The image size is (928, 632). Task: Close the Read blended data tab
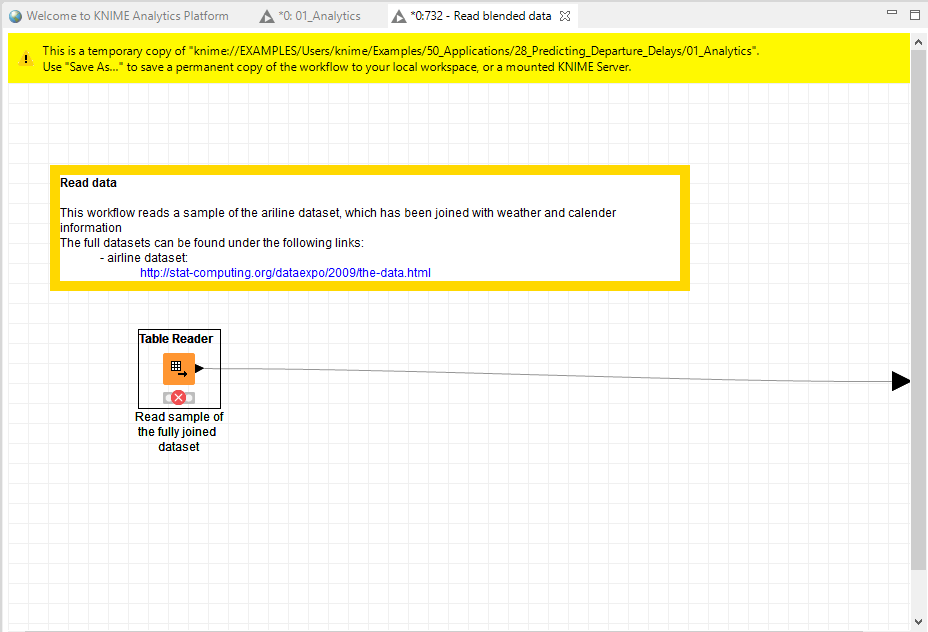(565, 16)
